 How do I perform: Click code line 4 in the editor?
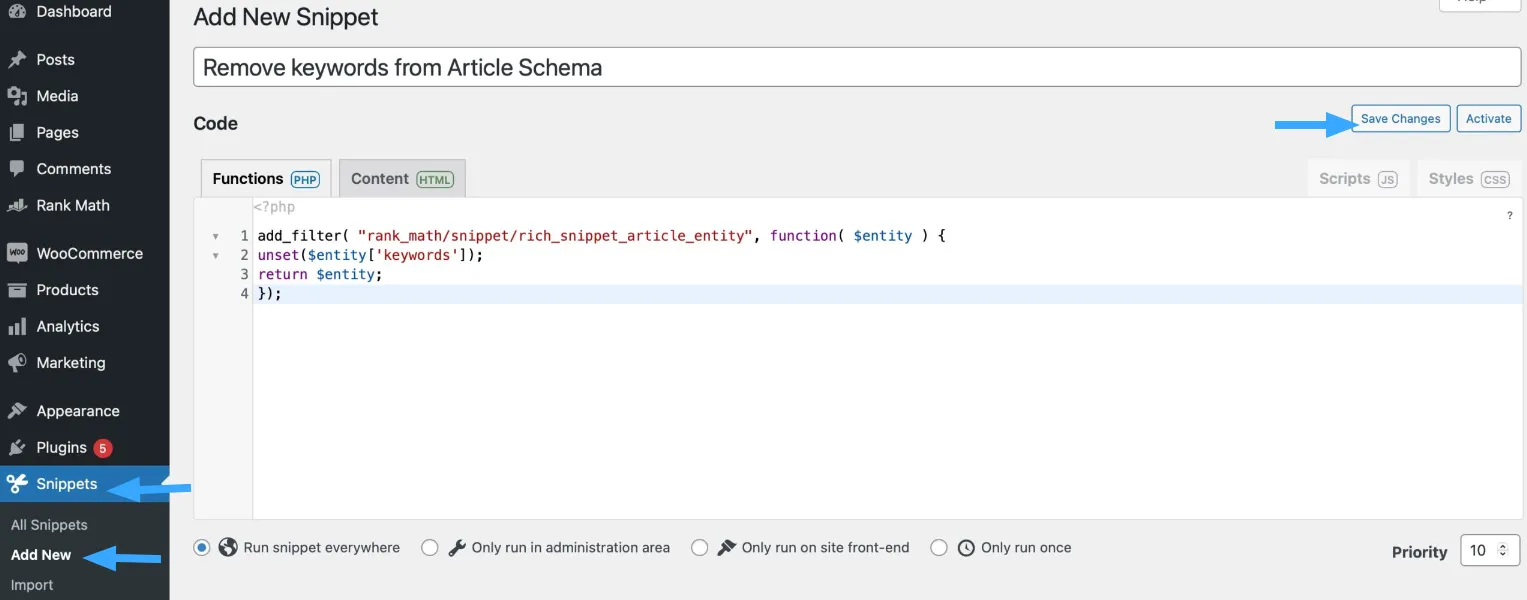pyautogui.click(x=888, y=294)
